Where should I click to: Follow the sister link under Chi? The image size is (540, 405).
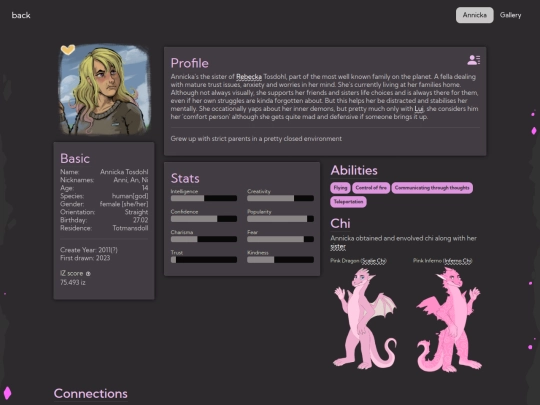click(x=338, y=247)
